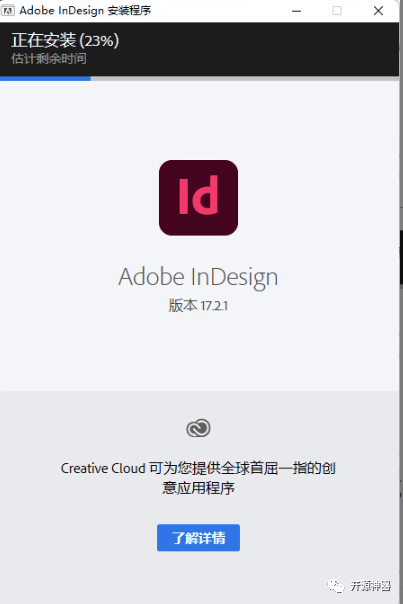Viewport: 403px width, 604px height.
Task: Click the Adobe InDesign 安装程序 window title
Action: click(x=85, y=10)
